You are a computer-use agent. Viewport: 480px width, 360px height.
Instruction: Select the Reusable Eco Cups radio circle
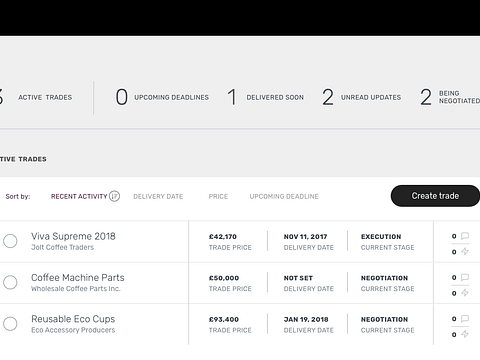10,324
